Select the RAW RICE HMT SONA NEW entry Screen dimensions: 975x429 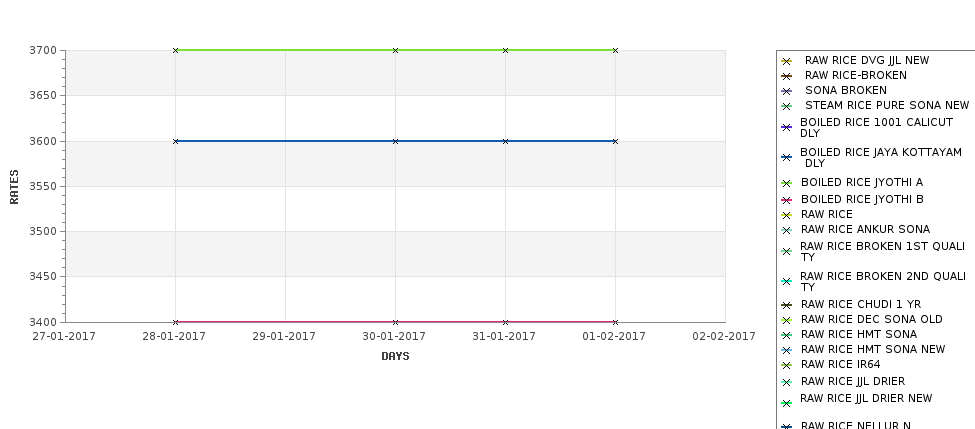(x=872, y=349)
